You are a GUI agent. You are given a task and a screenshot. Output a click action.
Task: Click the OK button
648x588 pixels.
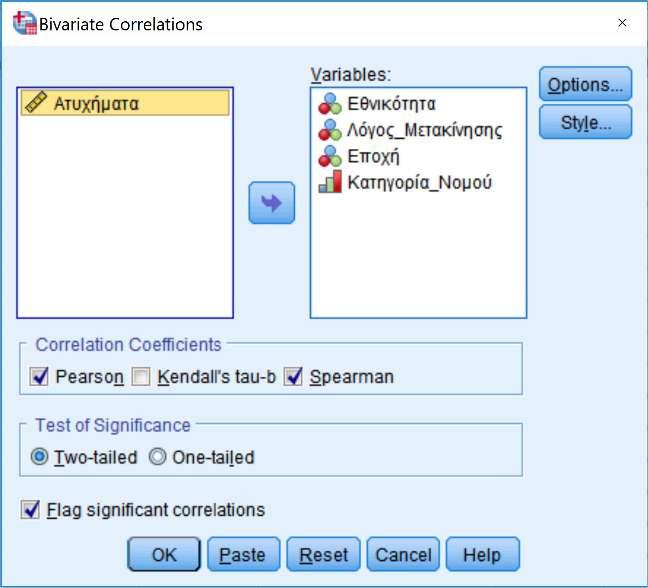[x=164, y=554]
